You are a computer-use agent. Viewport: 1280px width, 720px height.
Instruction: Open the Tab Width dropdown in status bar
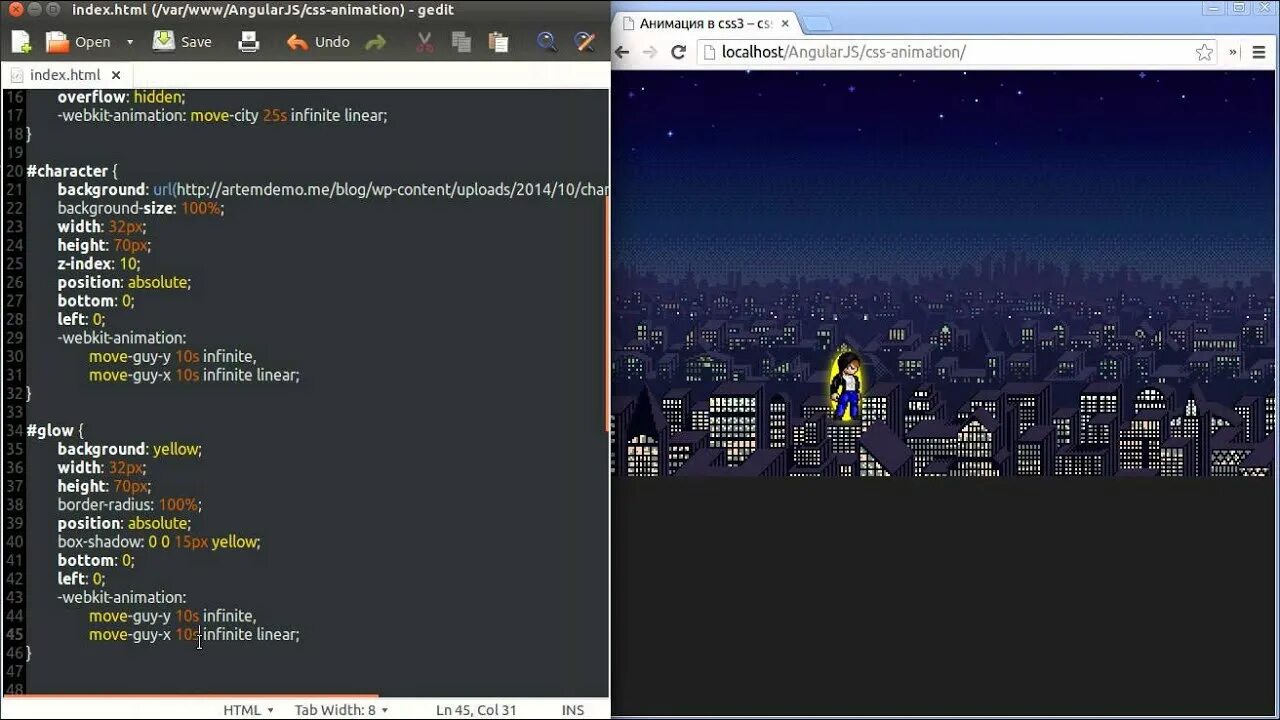341,710
